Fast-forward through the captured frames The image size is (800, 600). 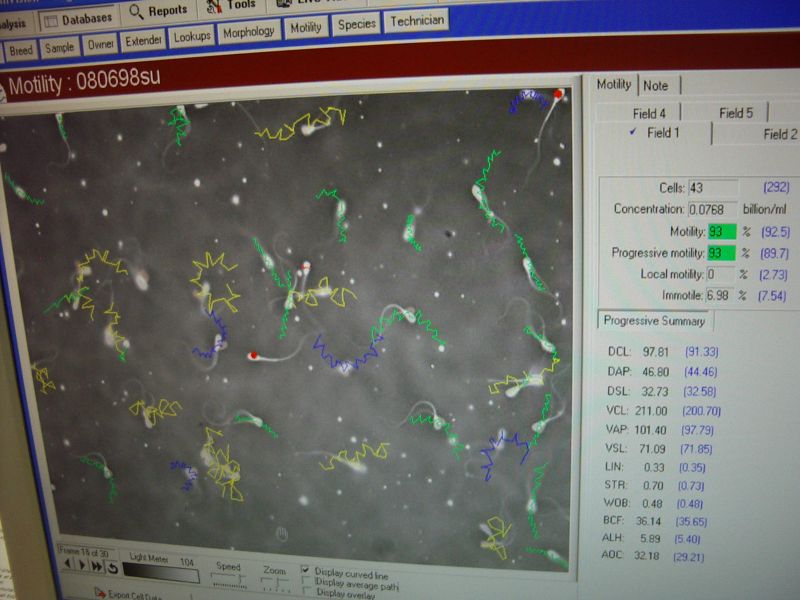coord(96,566)
